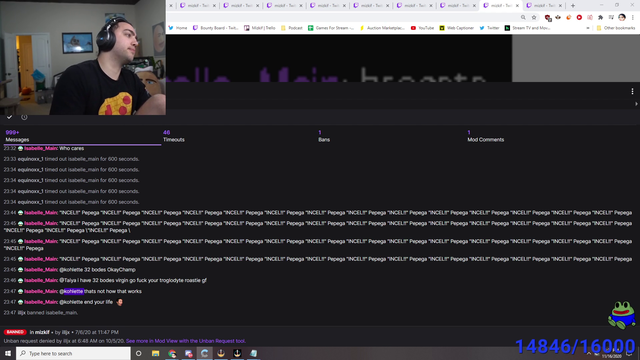This screenshot has width=640, height=360.
Task: Open the Other bookmarks folder
Action: coord(616,28)
